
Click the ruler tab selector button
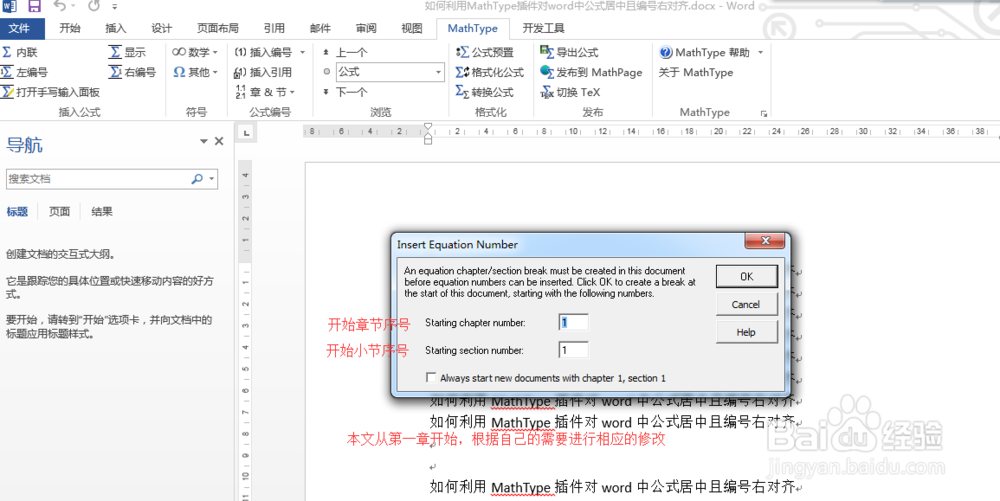click(x=247, y=133)
